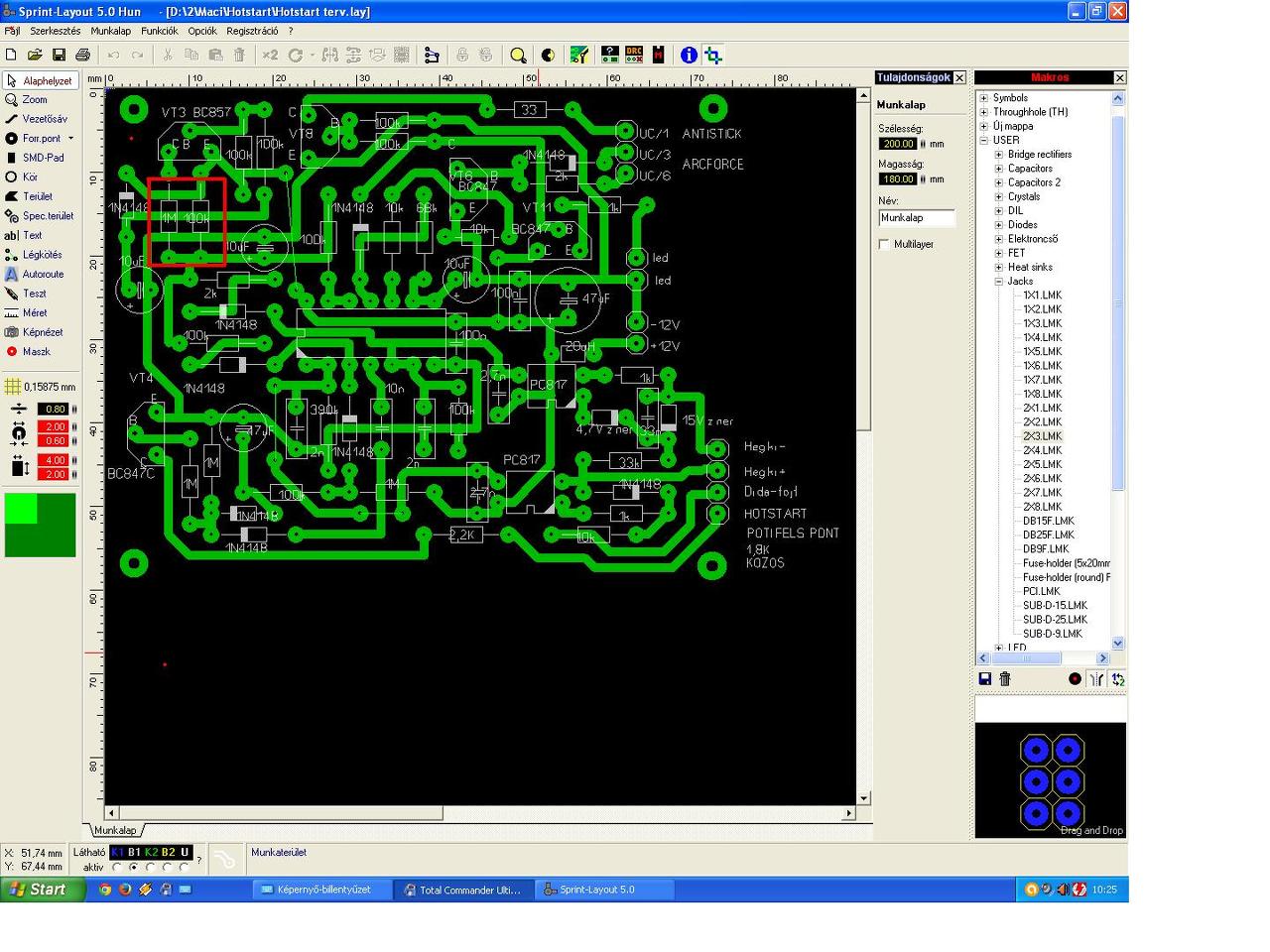Select the 2X3.LMK macro item
This screenshot has width=1270, height=952.
1042,436
